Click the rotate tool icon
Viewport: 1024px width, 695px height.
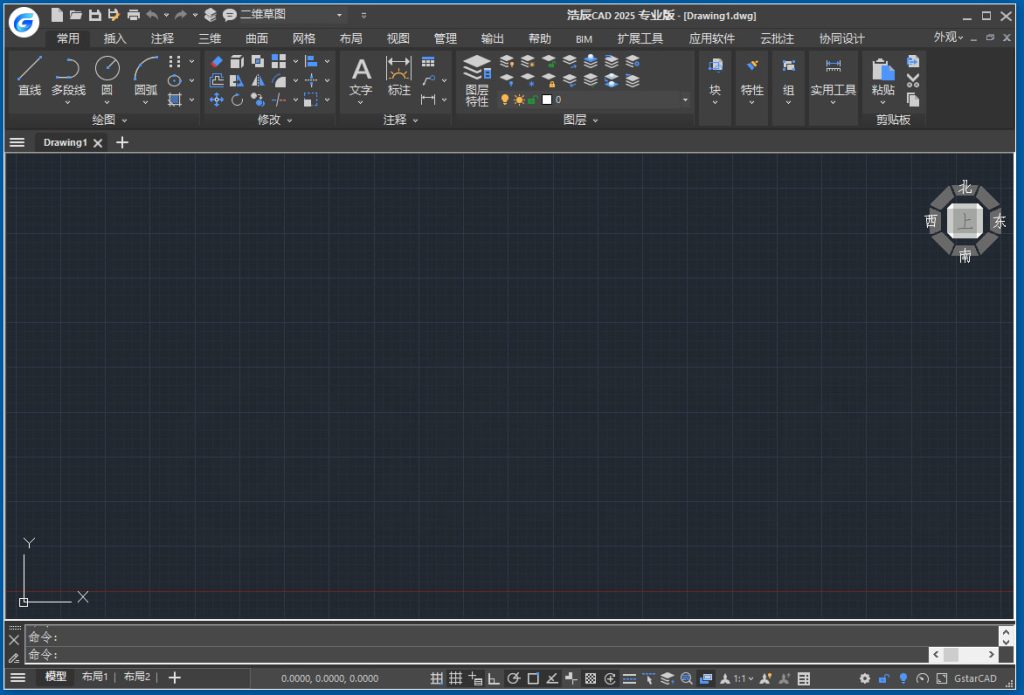(237, 99)
